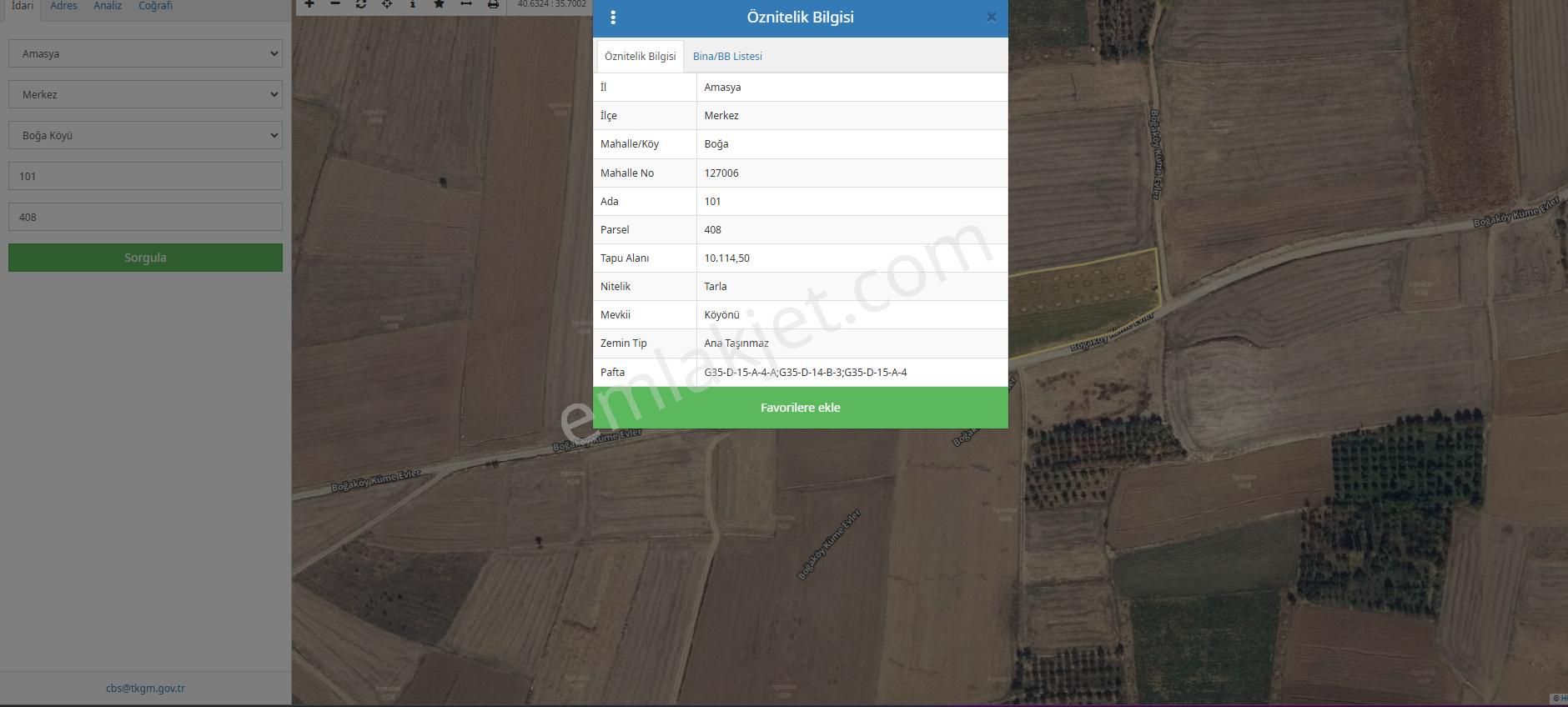Focus the Parsel field containing 408
This screenshot has width=1568, height=707.
tap(145, 217)
